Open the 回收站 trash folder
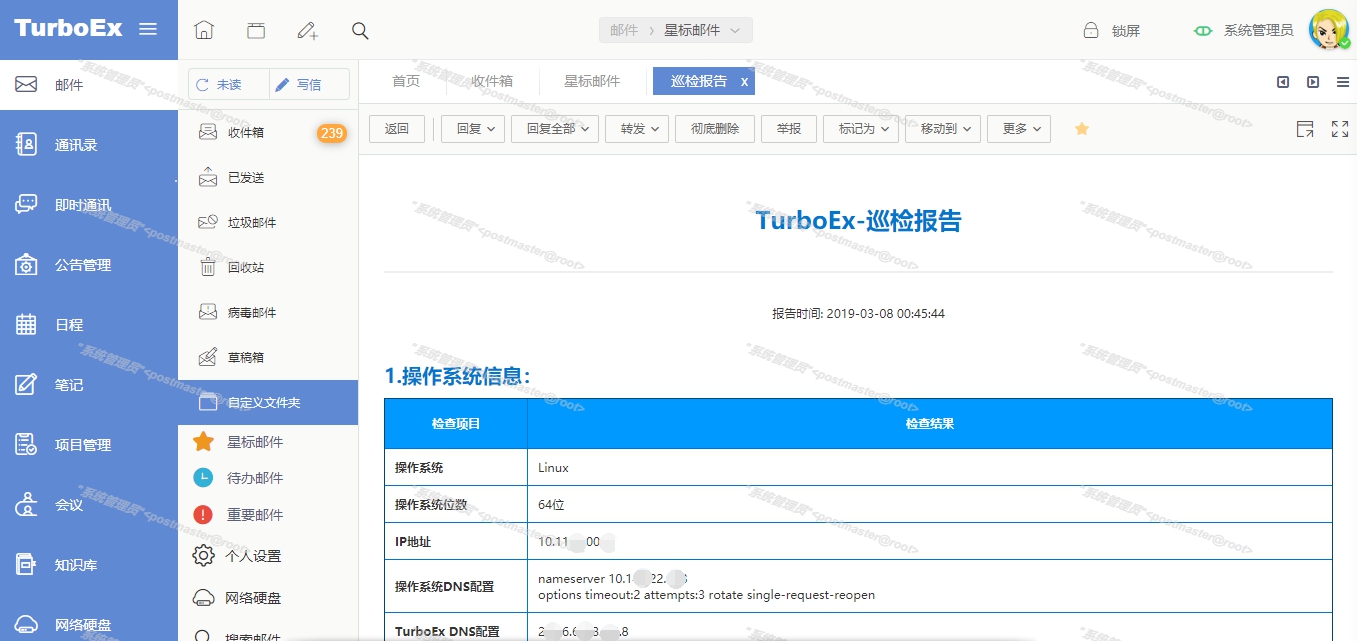1357x641 pixels. point(268,267)
